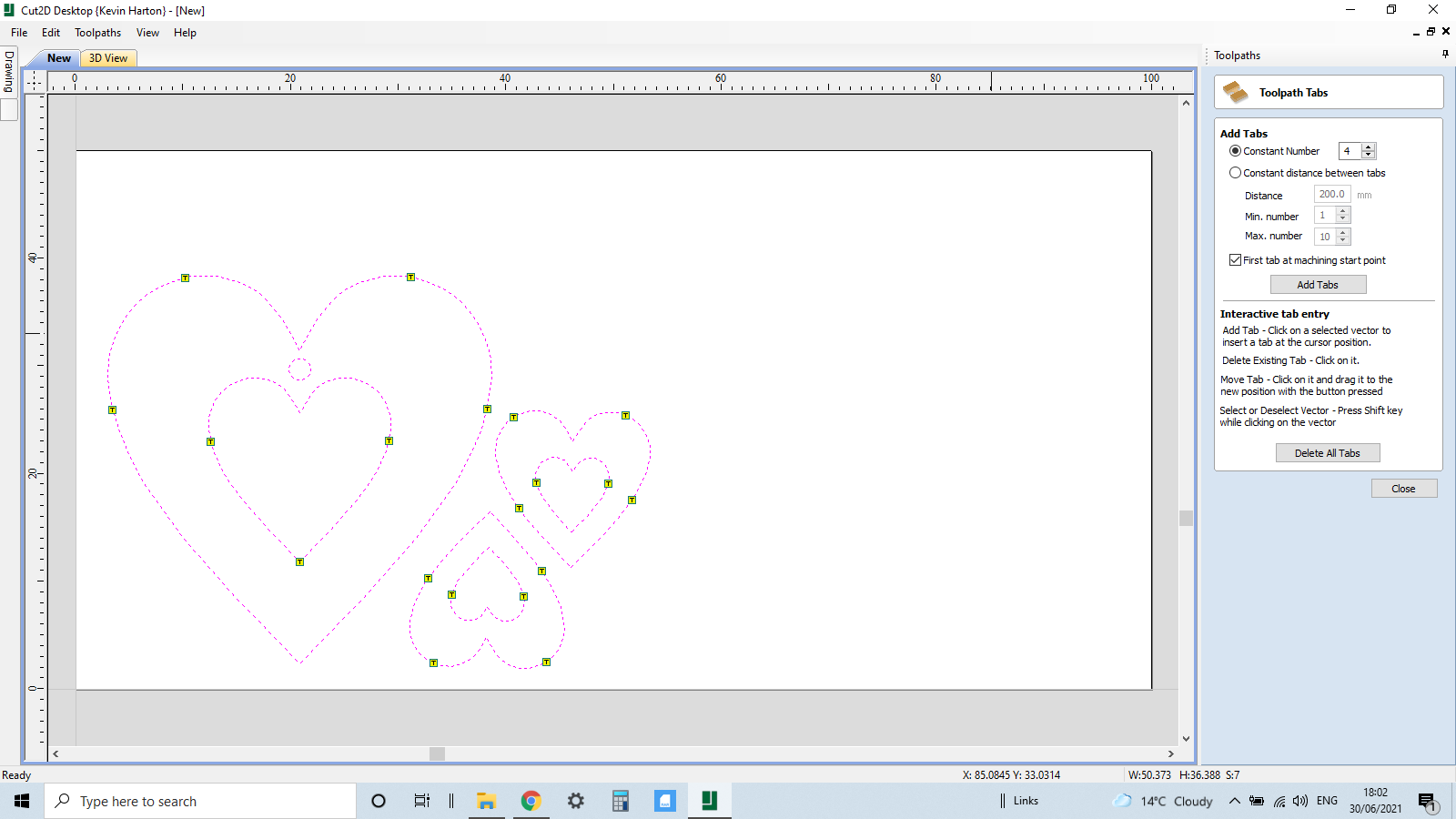
Task: Click the small circle inside the large heart
Action: pos(299,369)
